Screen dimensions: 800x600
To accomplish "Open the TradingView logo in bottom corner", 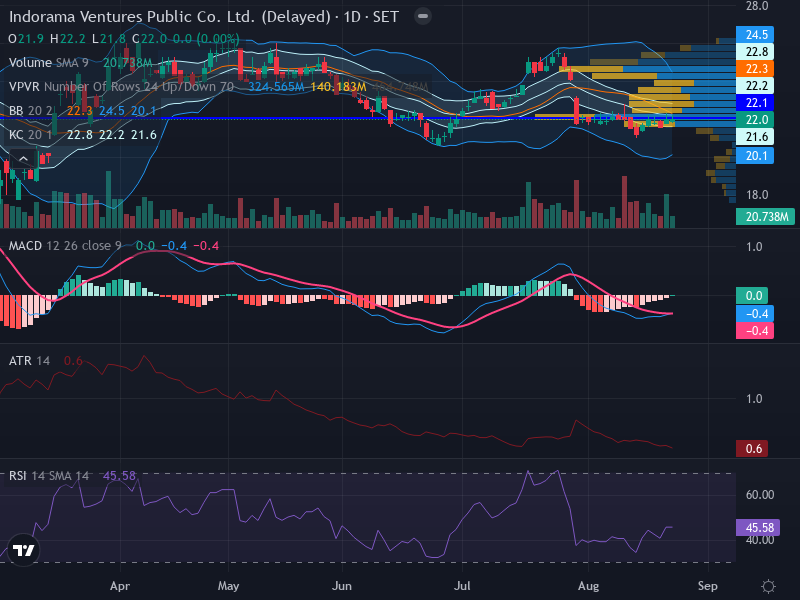I will click(x=23, y=550).
